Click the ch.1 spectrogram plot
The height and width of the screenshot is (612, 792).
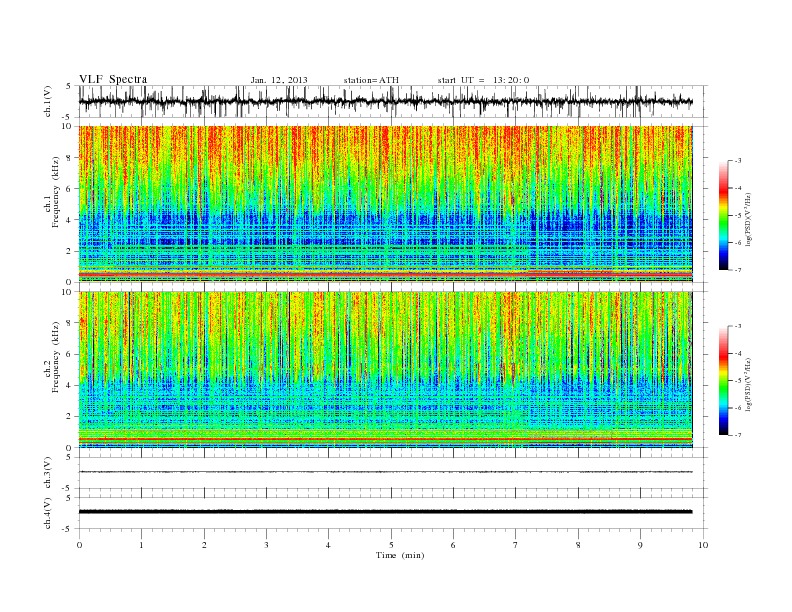(385, 204)
